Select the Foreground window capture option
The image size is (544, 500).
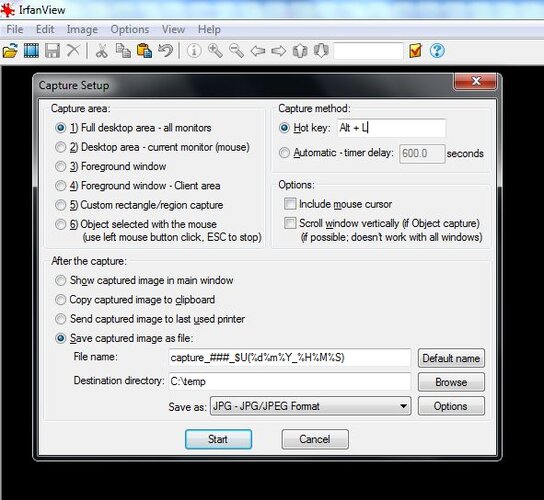click(x=111, y=167)
